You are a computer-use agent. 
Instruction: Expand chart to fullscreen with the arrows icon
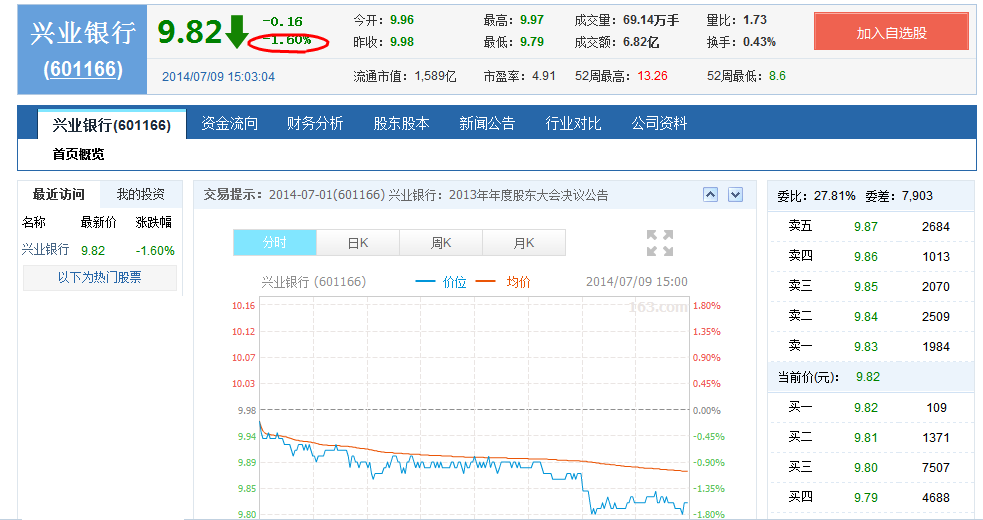point(660,243)
